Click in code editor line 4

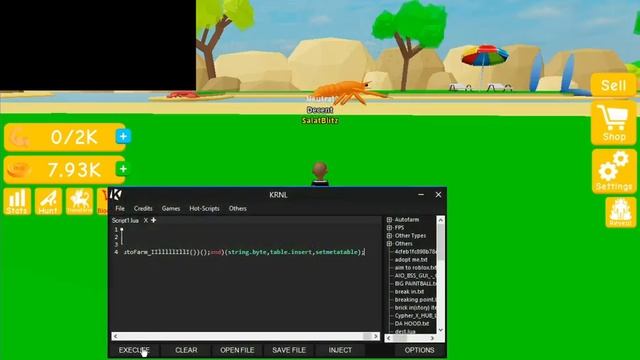244,252
